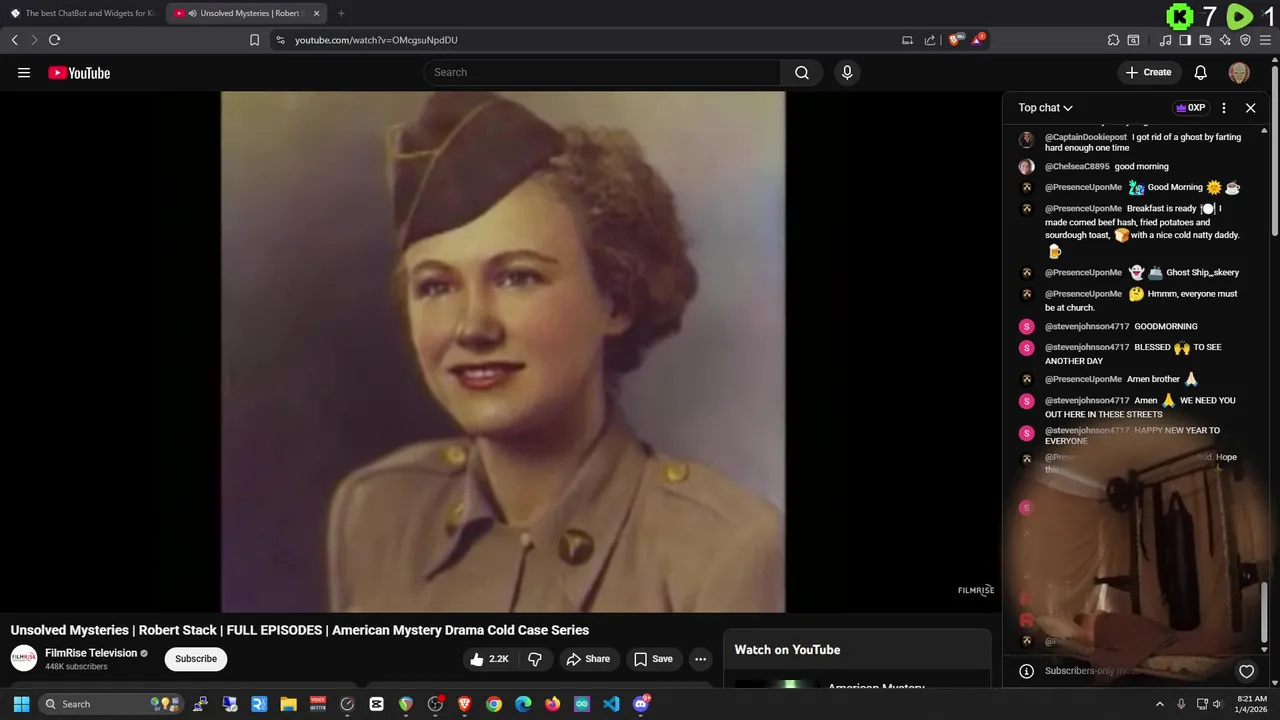Screen dimensions: 1280x720
Task: Close the live chat panel
Action: 1250,108
